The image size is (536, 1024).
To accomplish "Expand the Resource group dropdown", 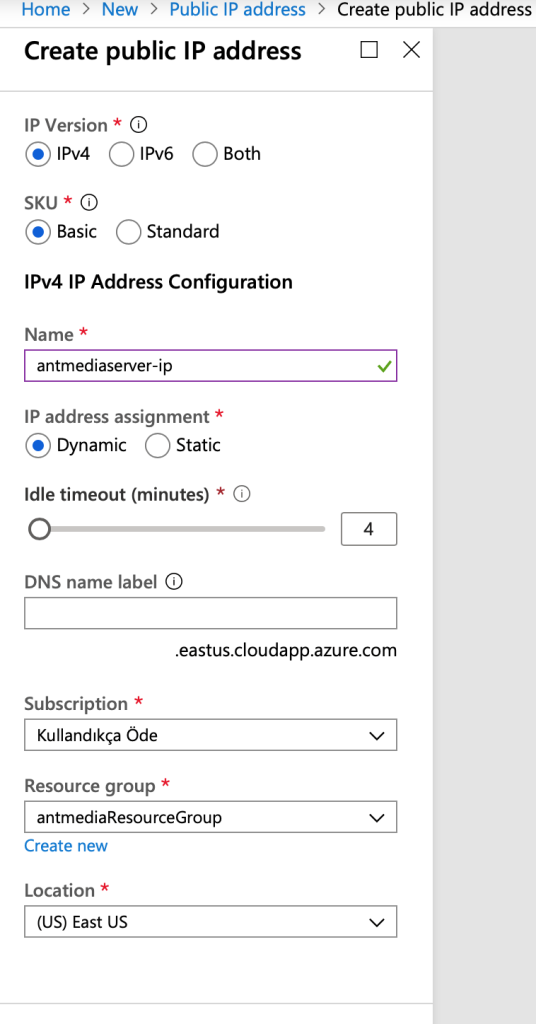I will (210, 817).
